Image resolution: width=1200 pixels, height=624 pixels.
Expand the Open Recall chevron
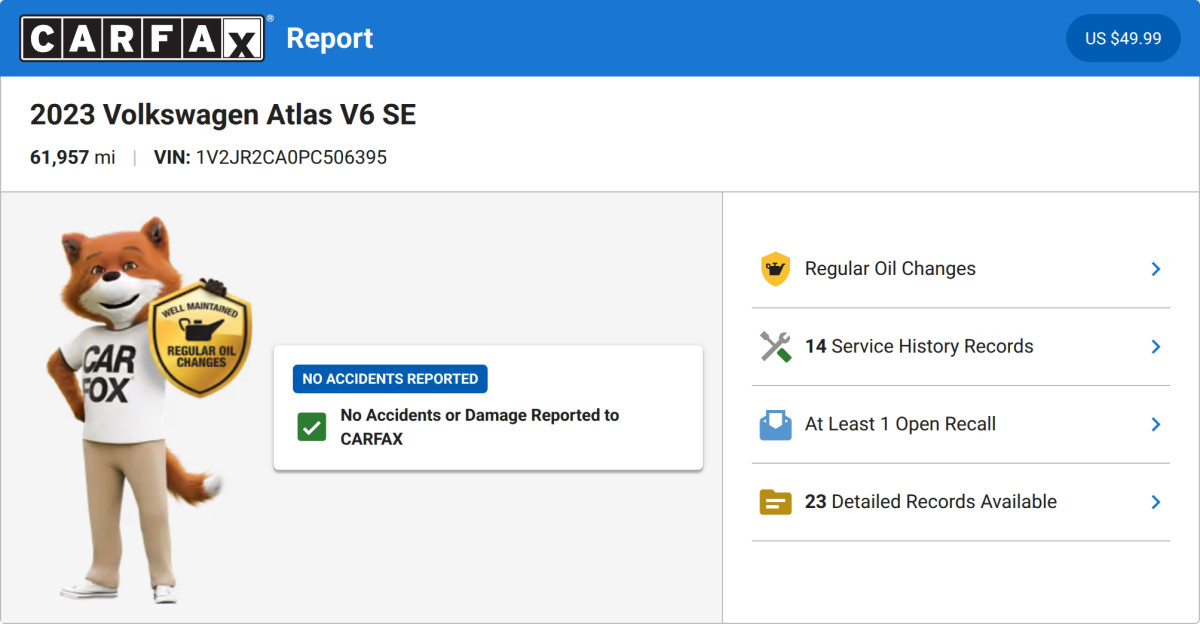tap(1155, 424)
